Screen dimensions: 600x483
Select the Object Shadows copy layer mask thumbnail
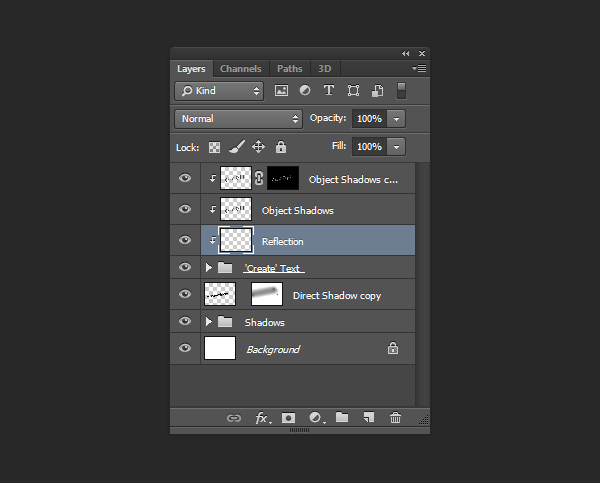(283, 178)
